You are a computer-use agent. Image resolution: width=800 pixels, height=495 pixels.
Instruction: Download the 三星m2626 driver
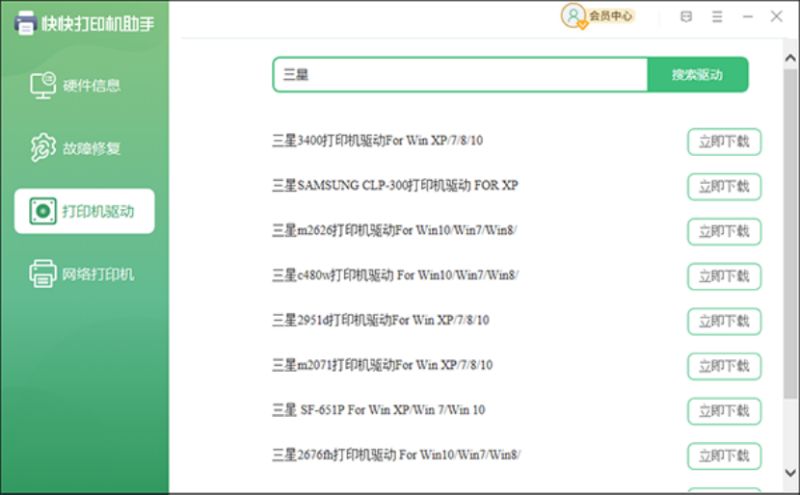coord(724,231)
